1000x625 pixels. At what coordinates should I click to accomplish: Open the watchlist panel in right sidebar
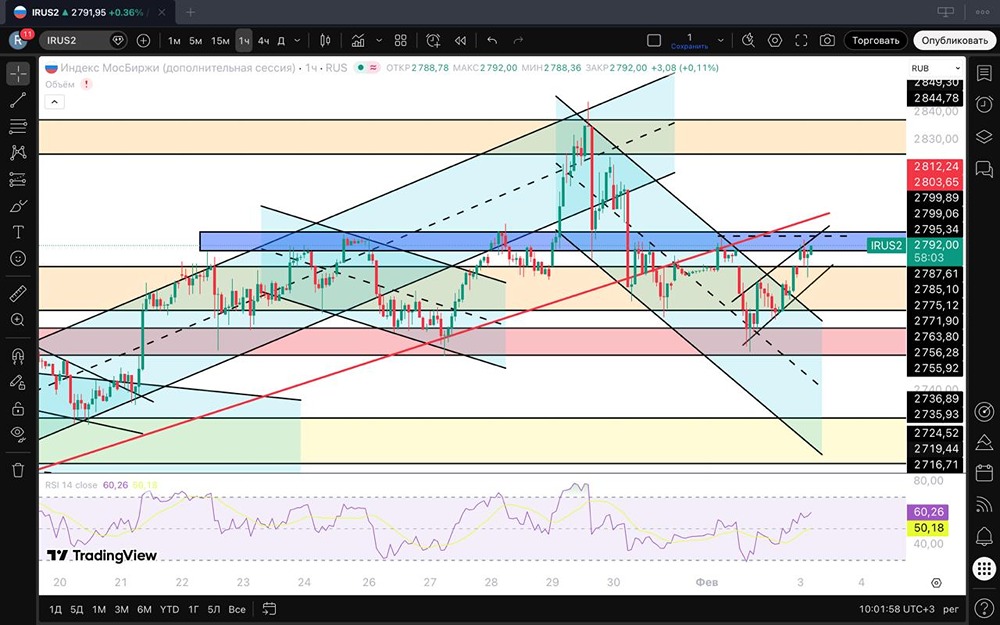tap(983, 73)
